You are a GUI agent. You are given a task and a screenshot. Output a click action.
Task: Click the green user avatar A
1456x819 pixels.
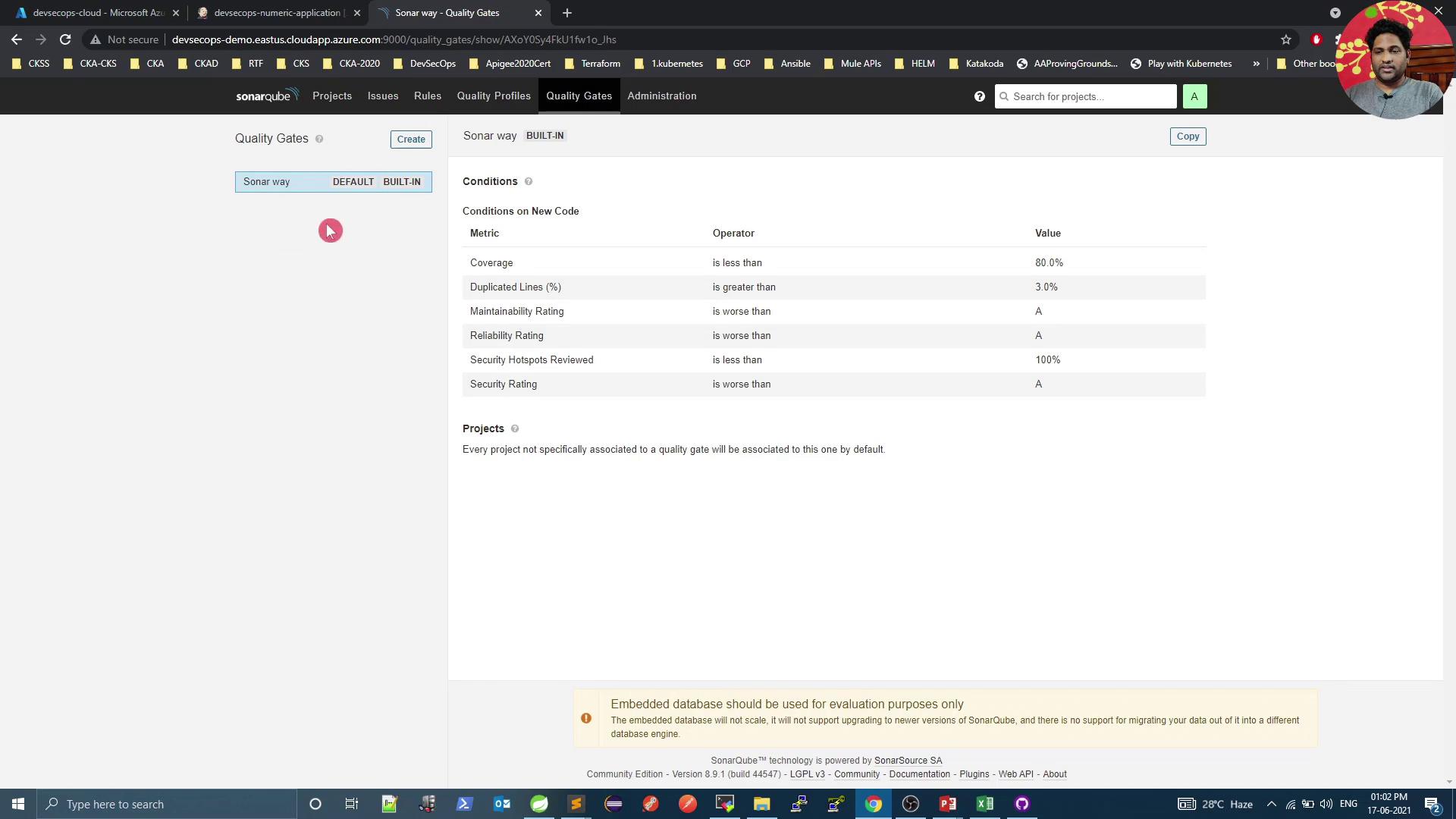pos(1194,96)
